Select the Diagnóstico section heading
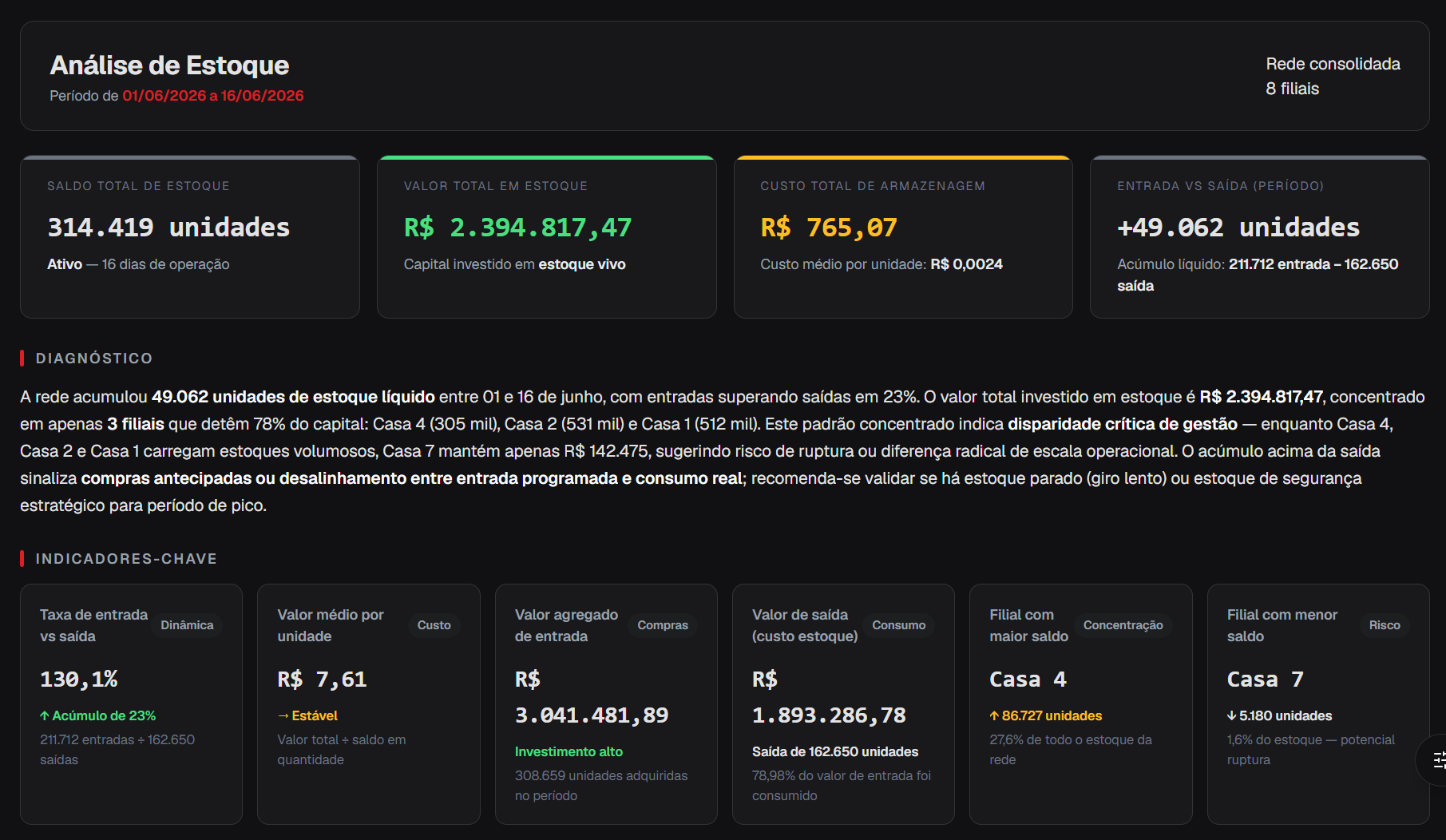Image resolution: width=1446 pixels, height=840 pixels. (94, 359)
